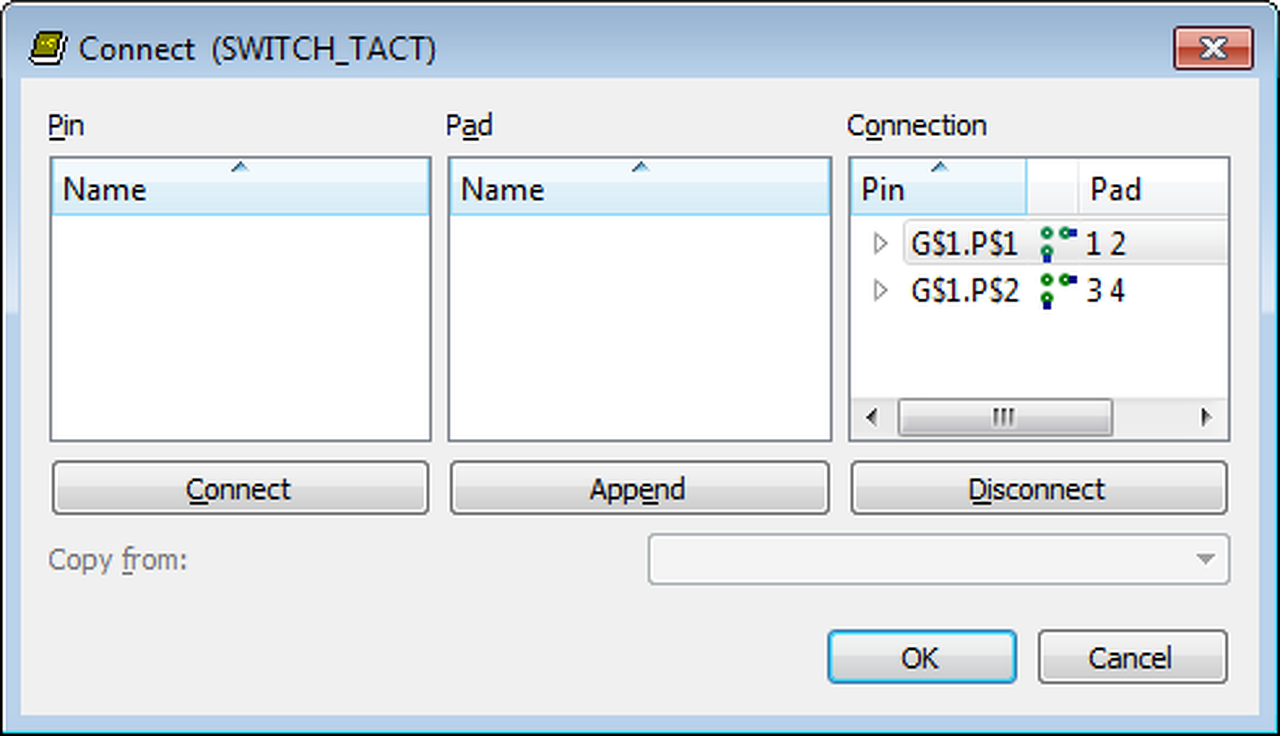This screenshot has height=736, width=1280.
Task: Sort the Pin list by Name header
Action: click(x=240, y=189)
